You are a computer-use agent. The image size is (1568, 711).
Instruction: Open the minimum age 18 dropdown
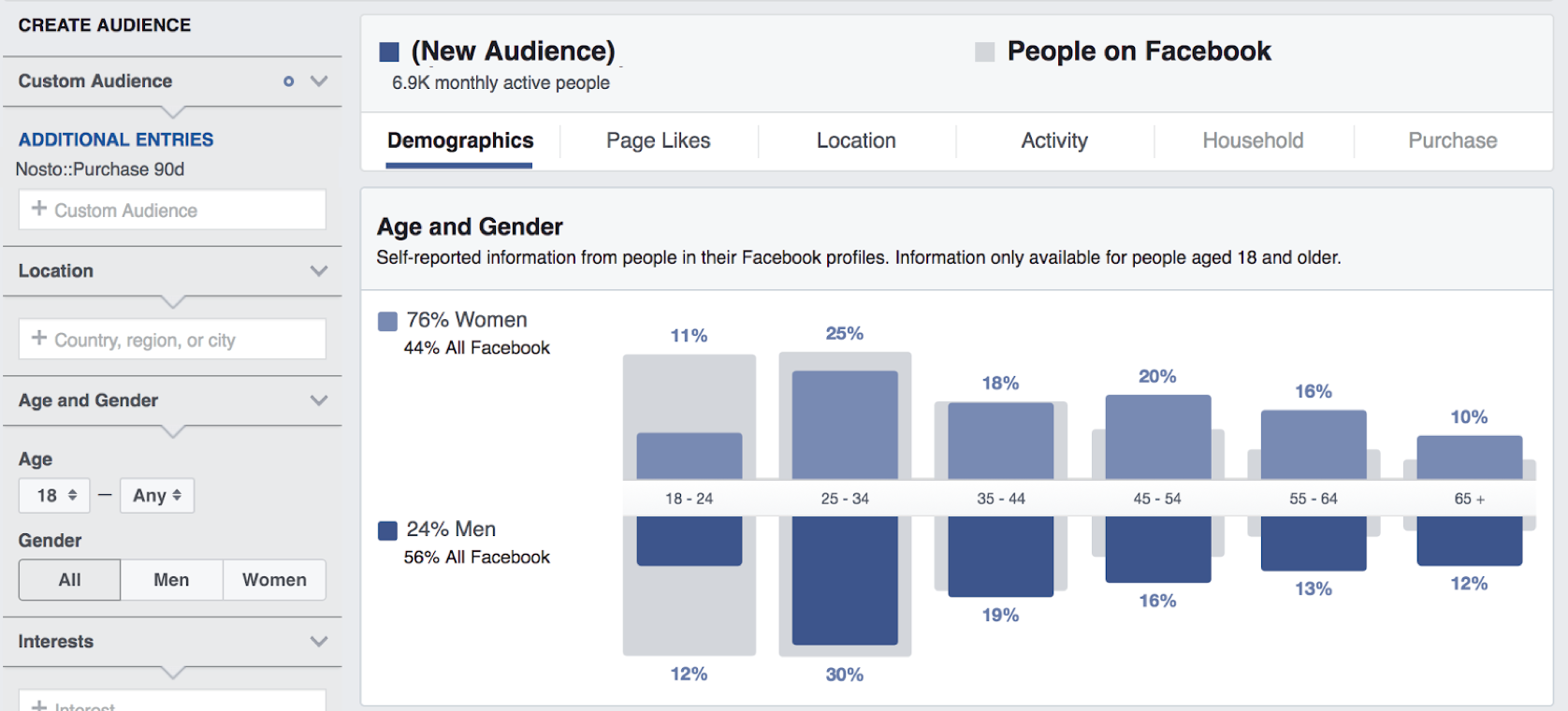pyautogui.click(x=55, y=496)
